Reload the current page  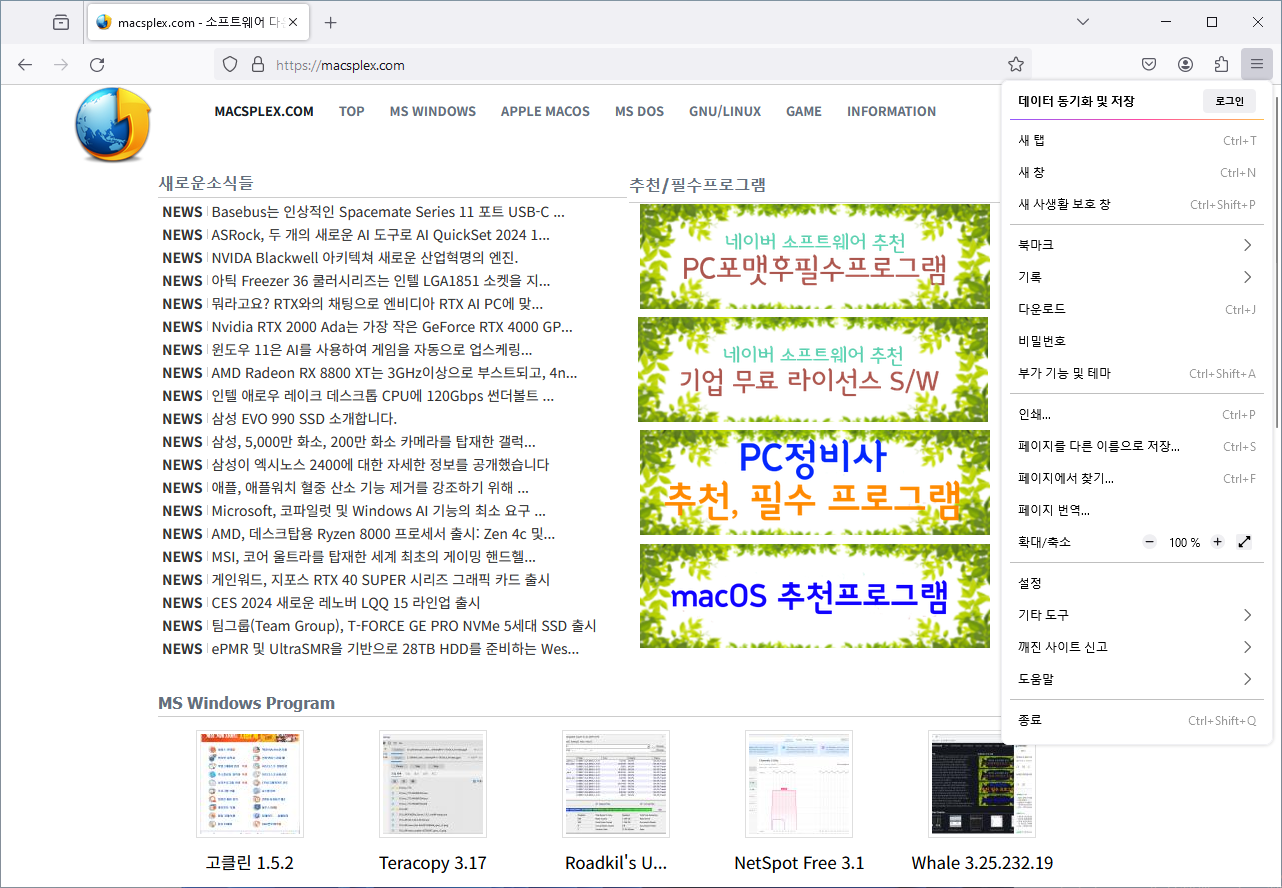pyautogui.click(x=97, y=64)
